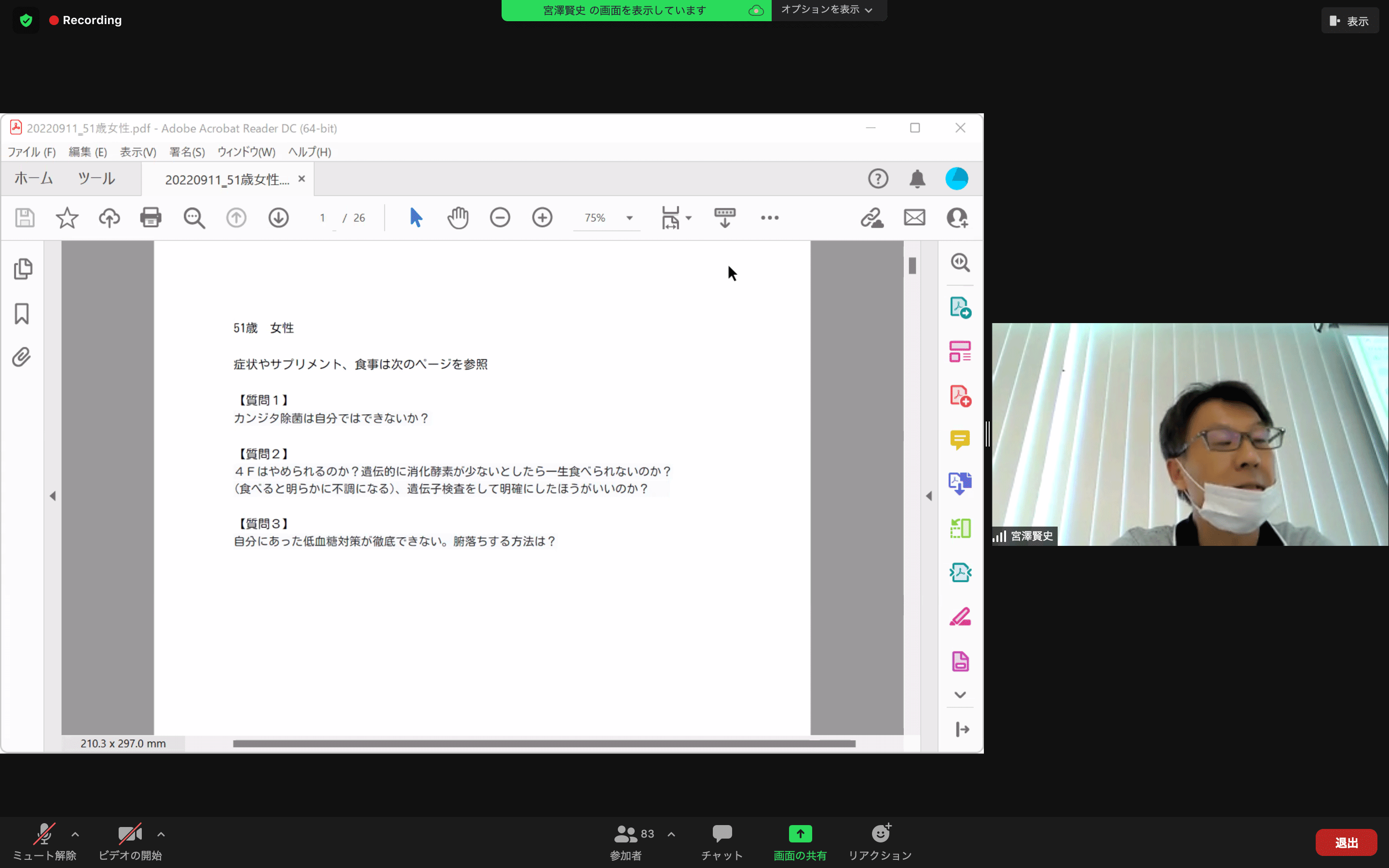
Task: Click the page number input field
Action: tap(323, 218)
